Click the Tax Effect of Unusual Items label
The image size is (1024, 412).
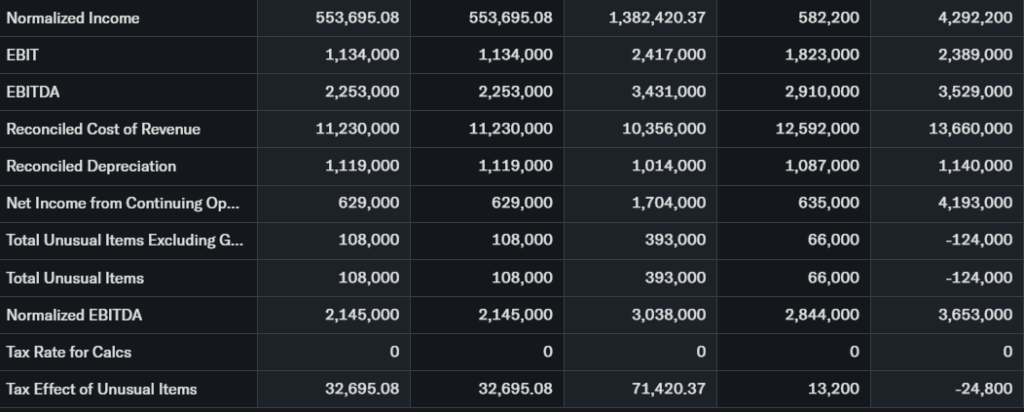102,389
